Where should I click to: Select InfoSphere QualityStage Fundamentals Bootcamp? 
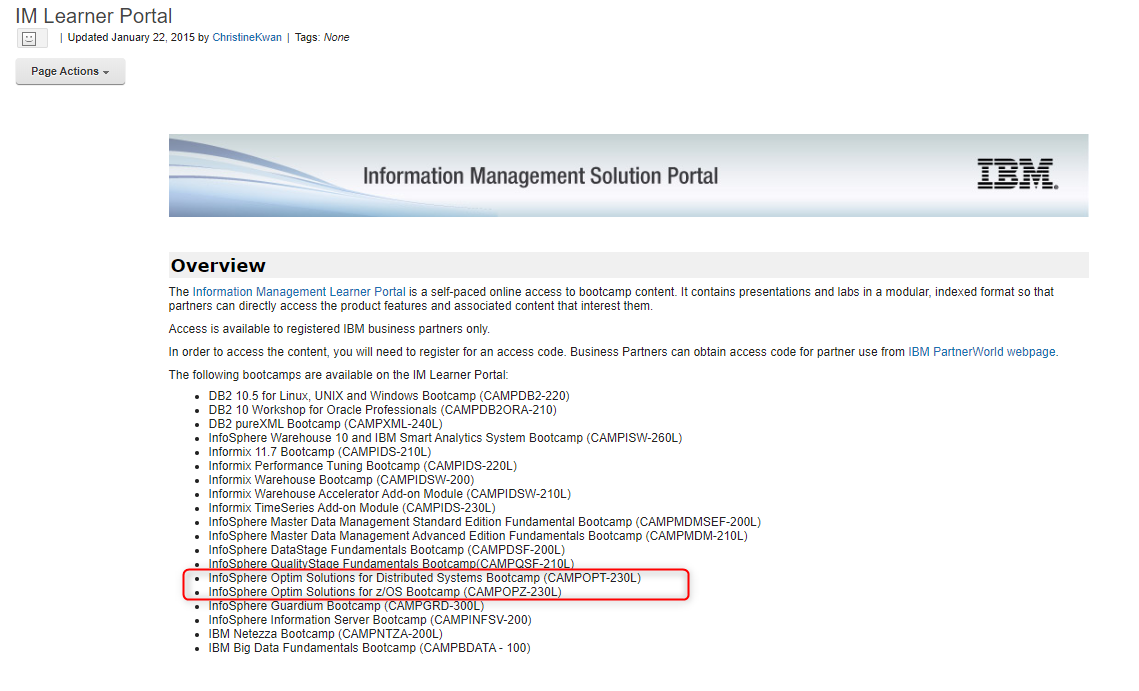point(392,563)
